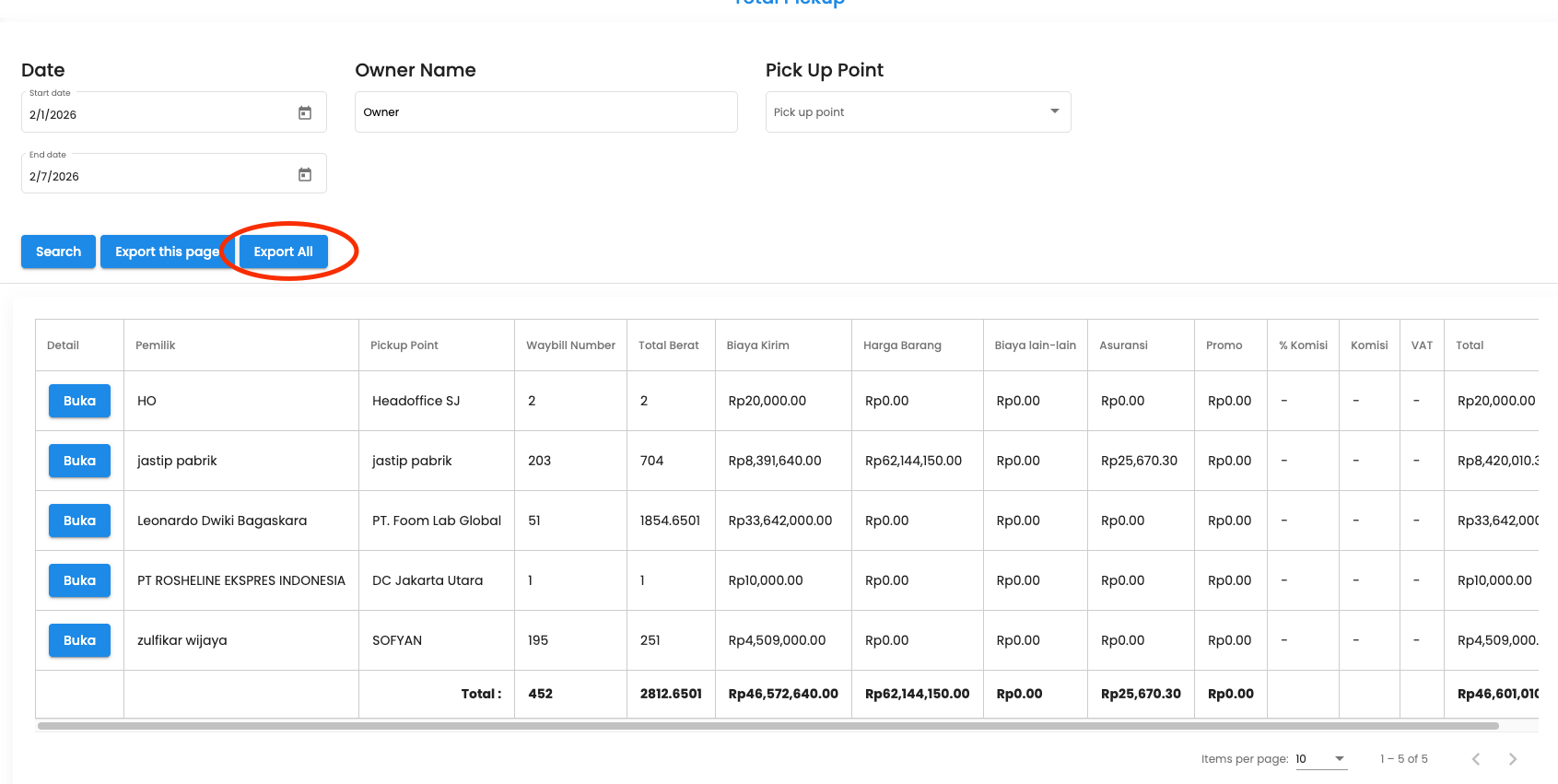Click the table's horizontal scrollbar

pos(767,726)
